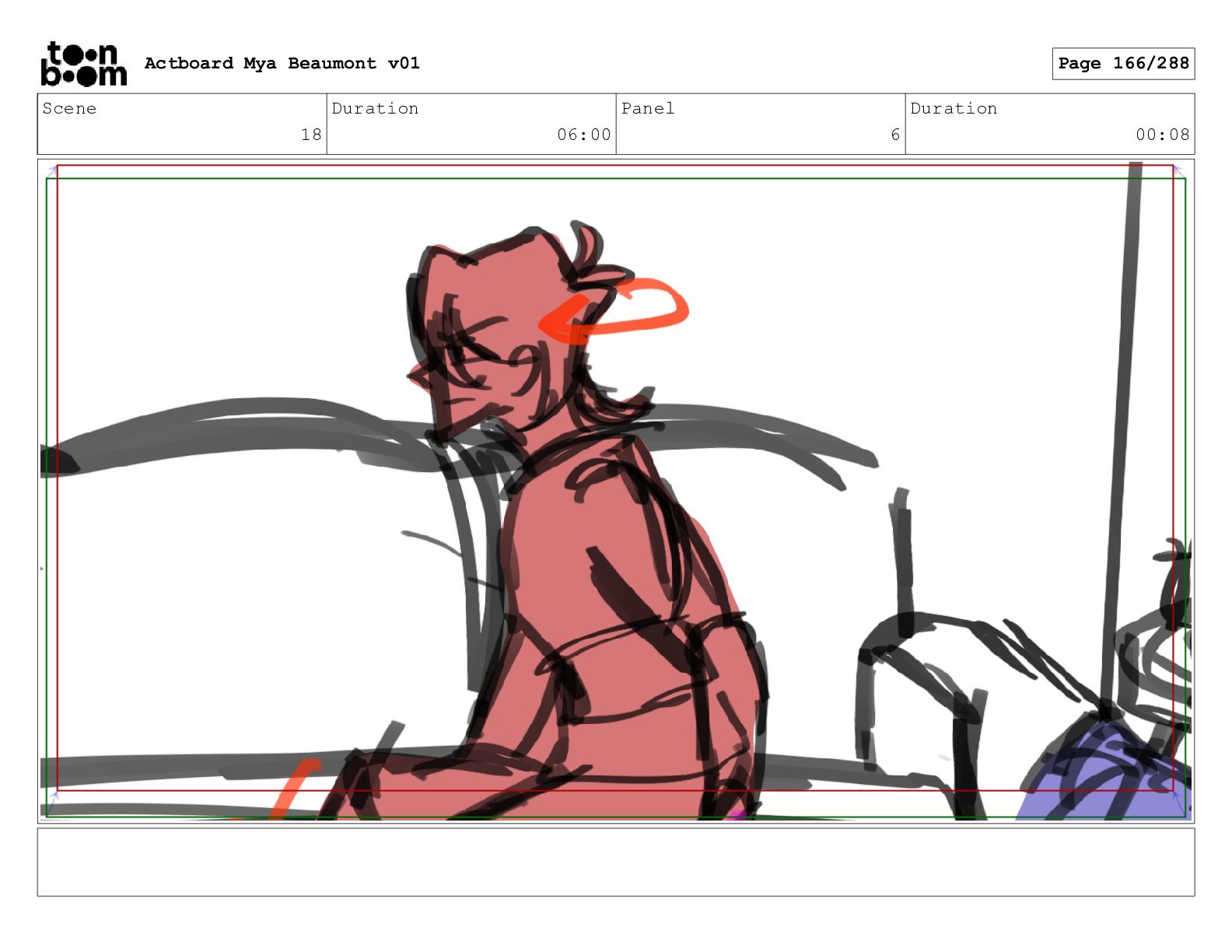Click the Toon Boom logo
This screenshot has width=1232, height=952.
pos(83,64)
